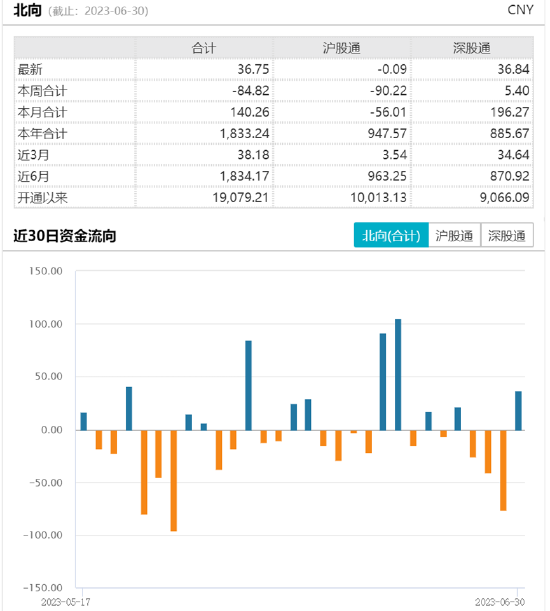Click the 沪股通 table column header
The width and height of the screenshot is (550, 611).
(x=341, y=48)
